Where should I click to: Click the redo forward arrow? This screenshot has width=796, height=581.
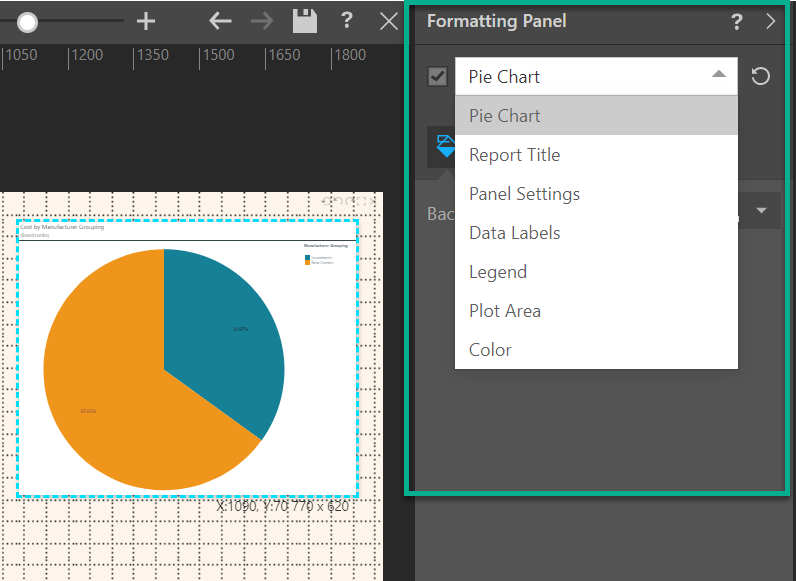[262, 21]
